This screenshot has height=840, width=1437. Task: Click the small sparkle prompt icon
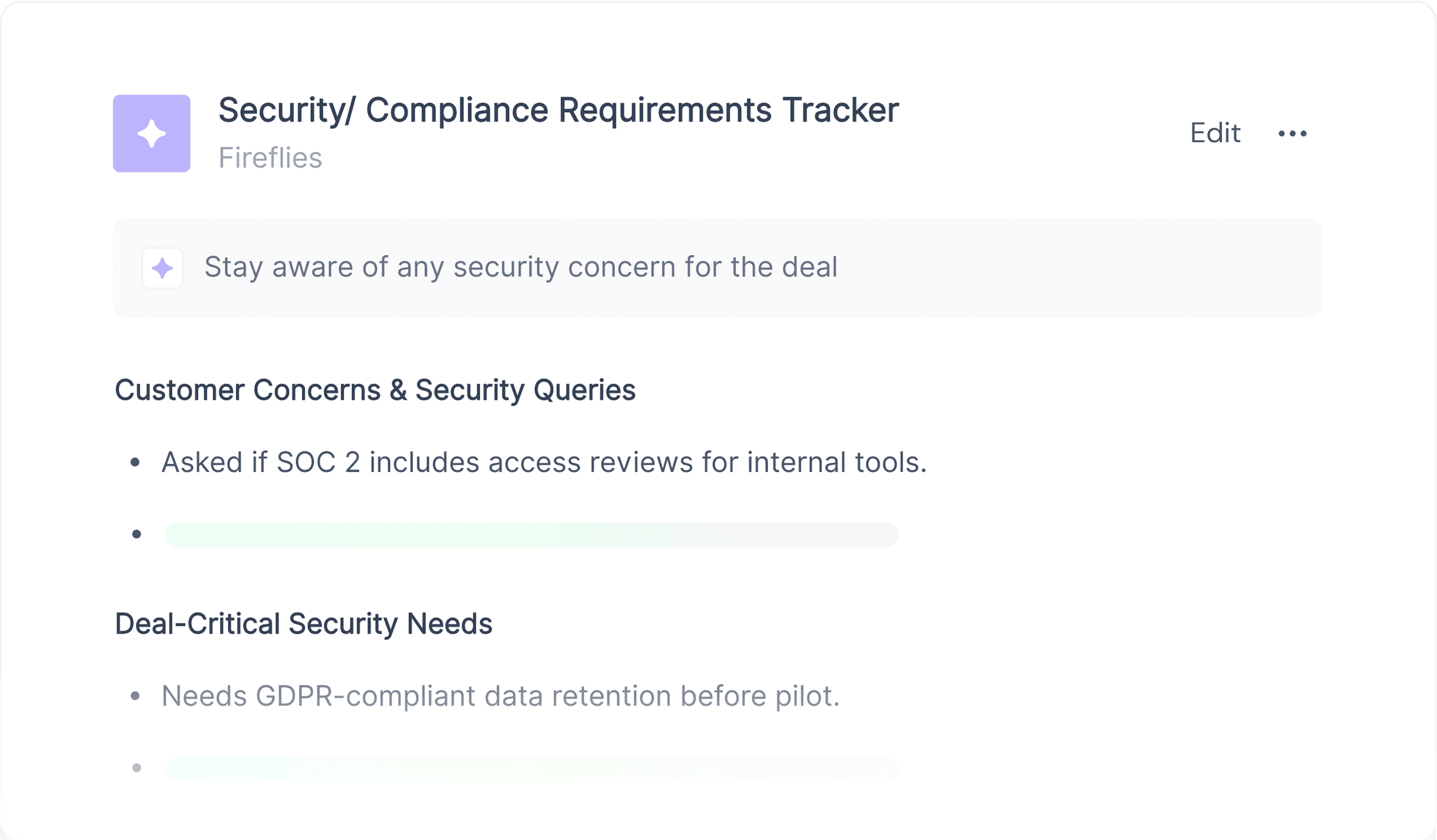tap(163, 268)
